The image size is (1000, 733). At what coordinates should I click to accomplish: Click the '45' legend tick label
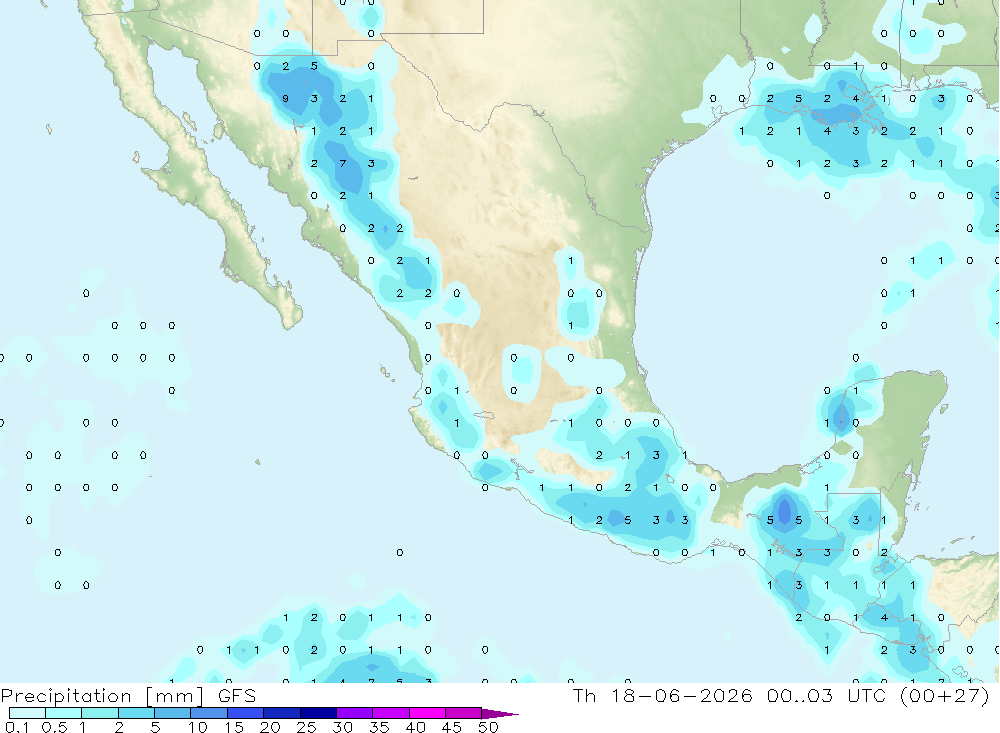[452, 727]
